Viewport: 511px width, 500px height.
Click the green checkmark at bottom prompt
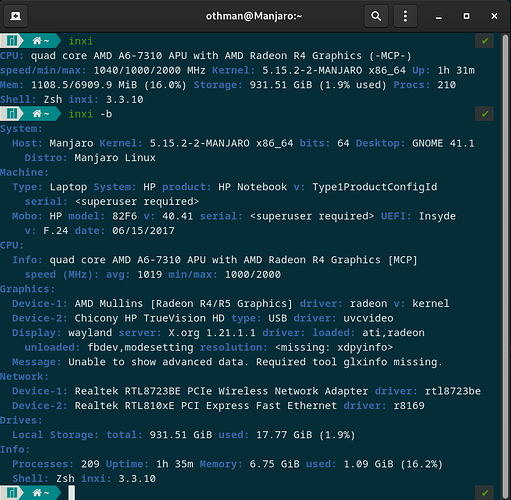point(485,493)
